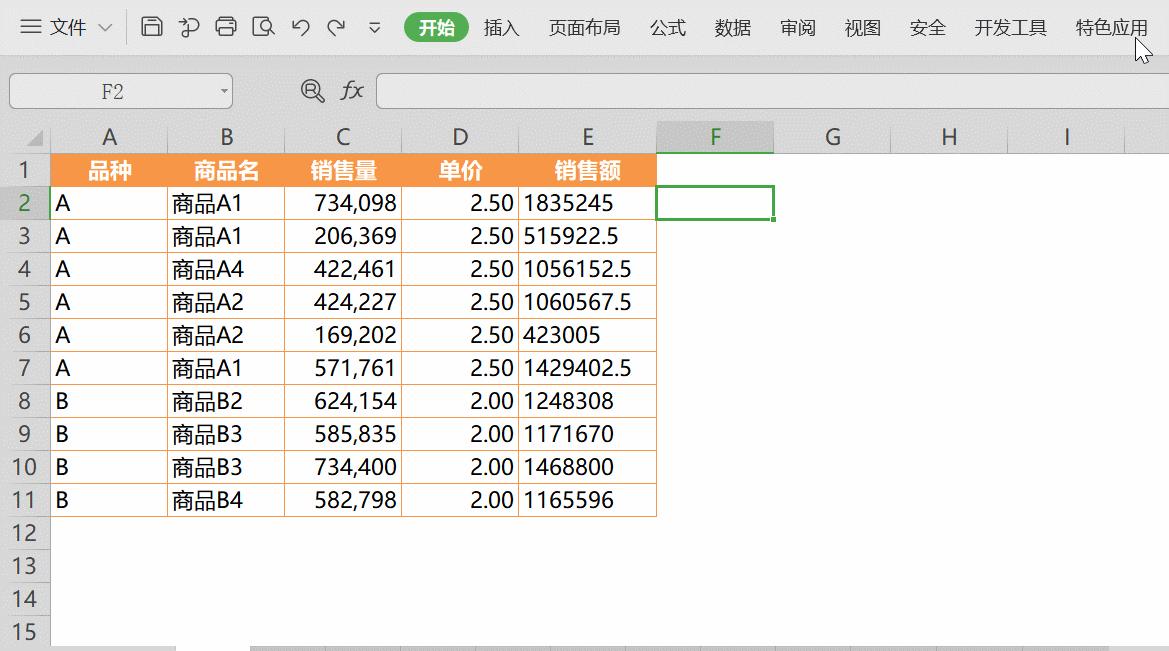The height and width of the screenshot is (651, 1169).
Task: Click the Save icon on quick access toolbar
Action: point(151,28)
